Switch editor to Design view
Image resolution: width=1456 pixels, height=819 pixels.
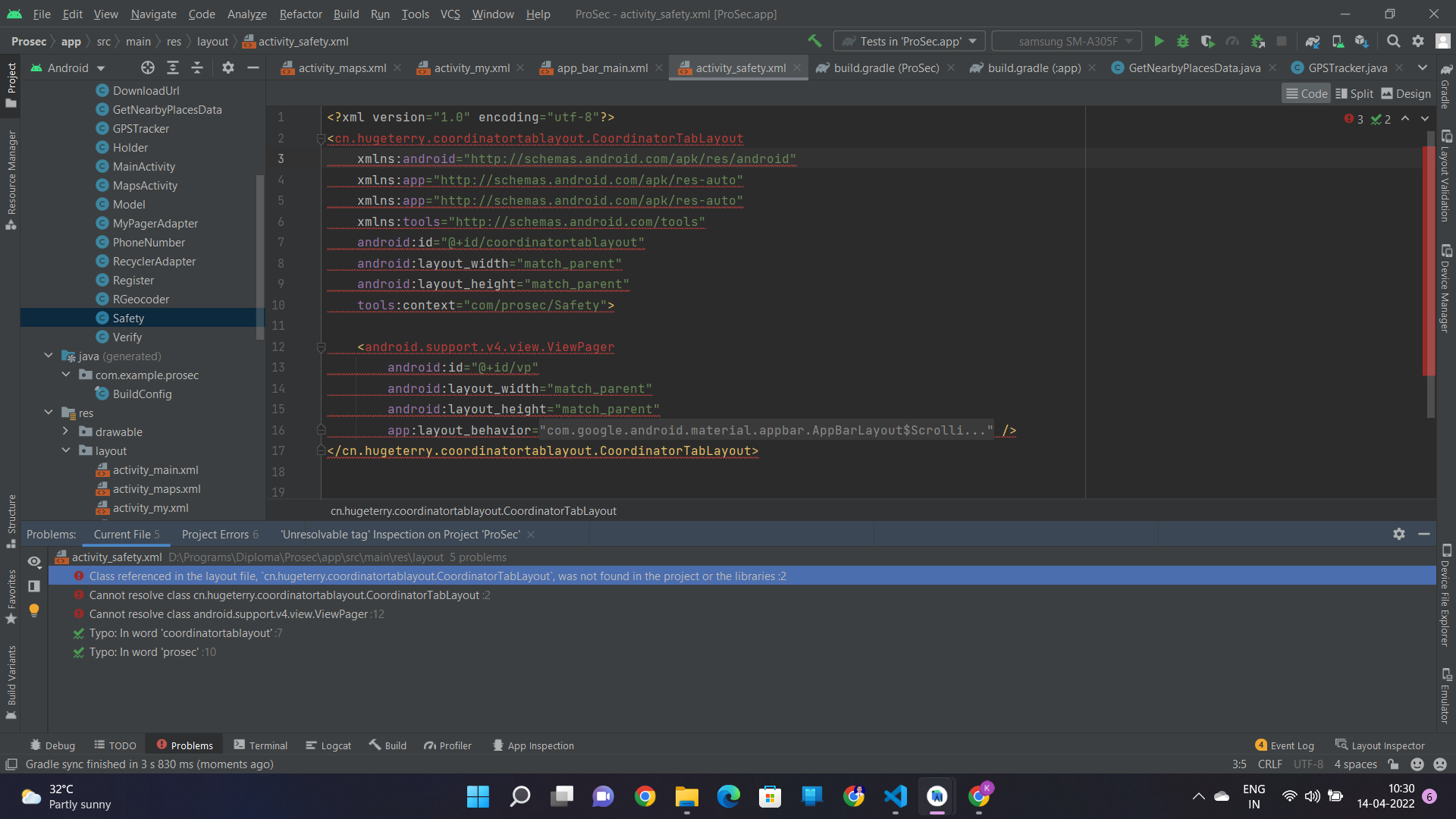(1406, 93)
